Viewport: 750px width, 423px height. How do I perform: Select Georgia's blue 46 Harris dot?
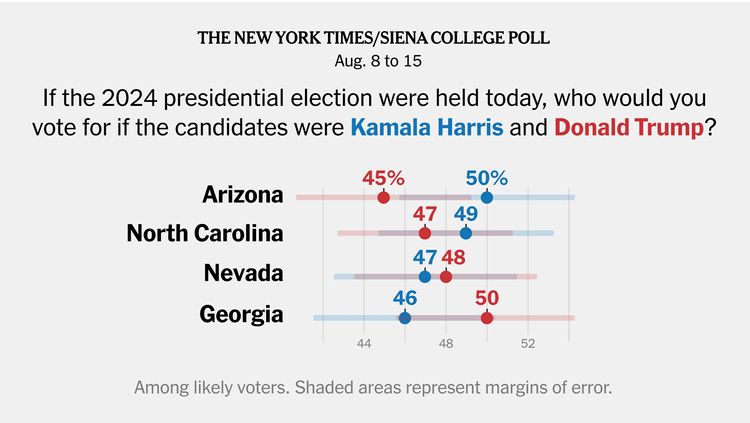[405, 318]
